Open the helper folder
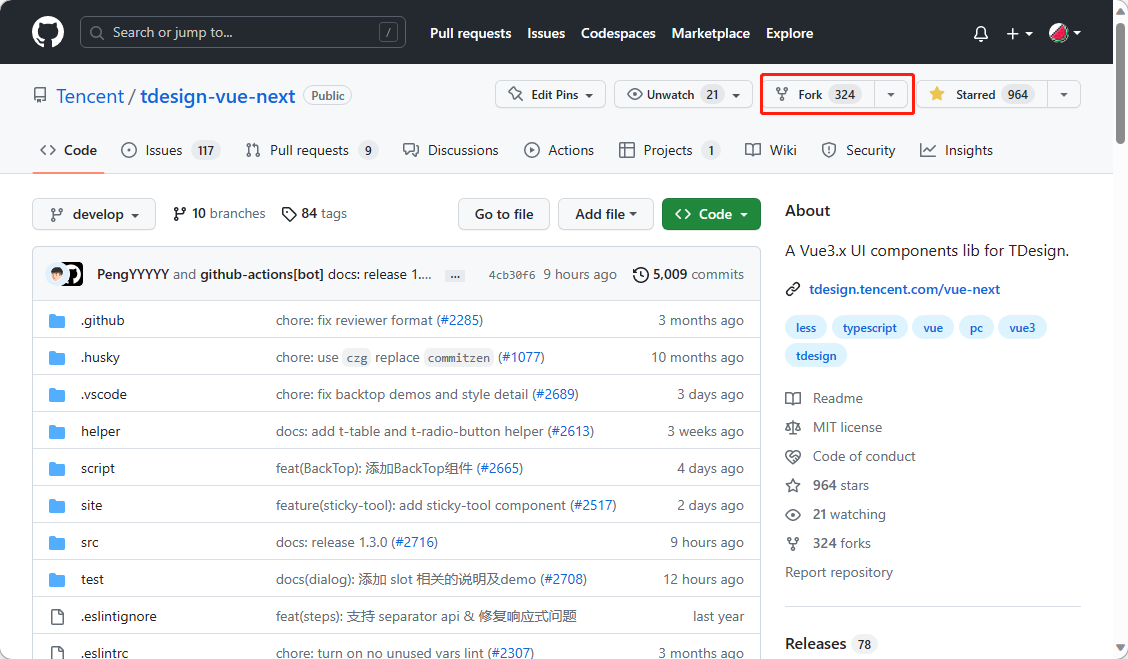The image size is (1128, 659). click(101, 432)
